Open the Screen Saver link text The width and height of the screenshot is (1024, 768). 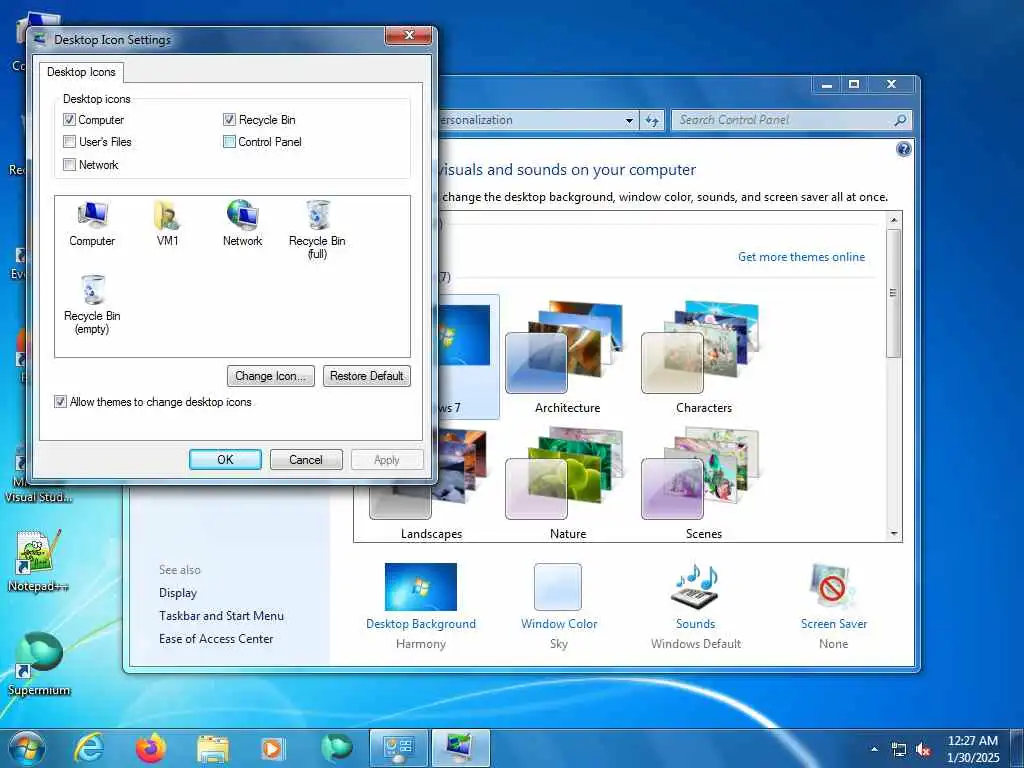pyautogui.click(x=834, y=624)
